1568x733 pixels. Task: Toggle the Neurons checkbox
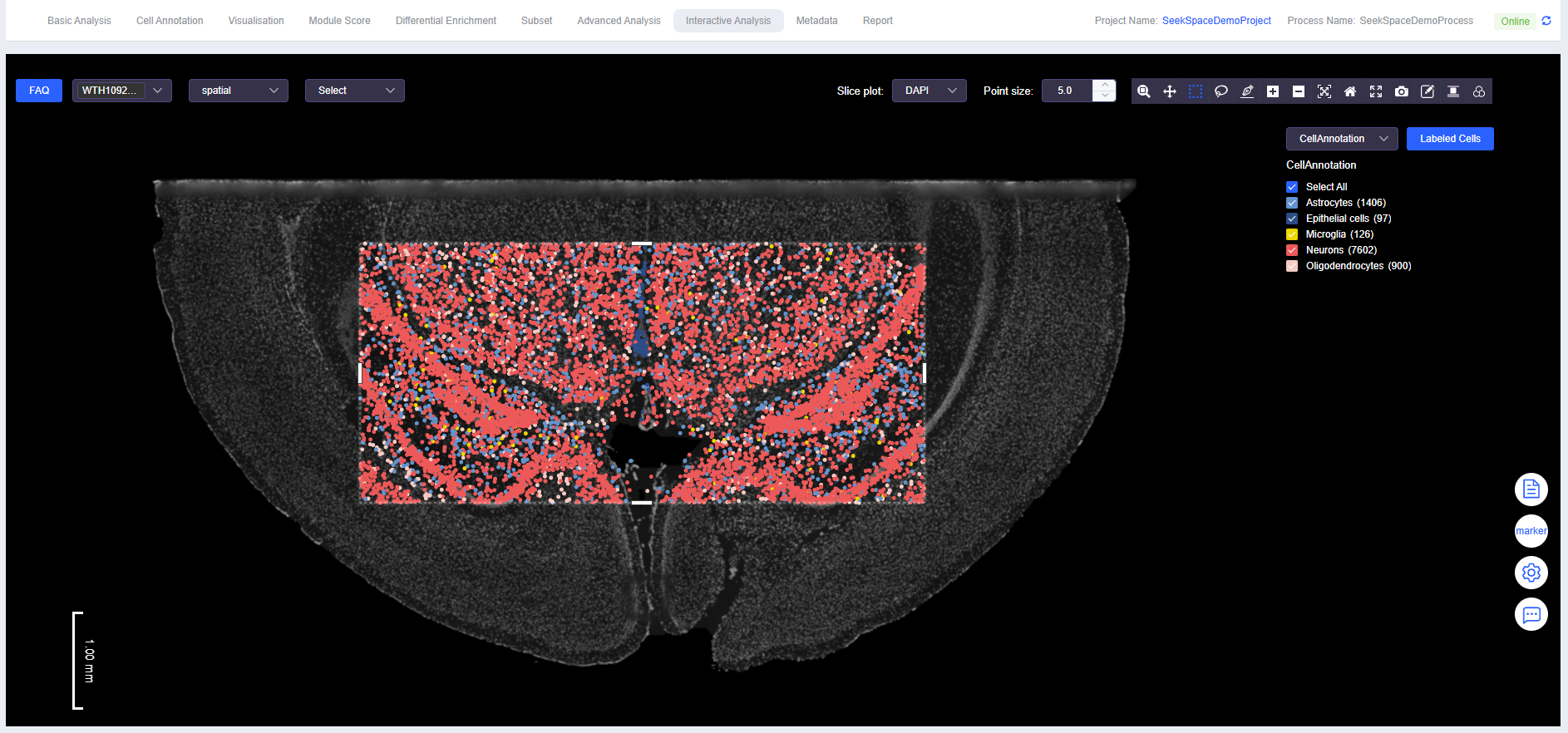tap(1292, 250)
